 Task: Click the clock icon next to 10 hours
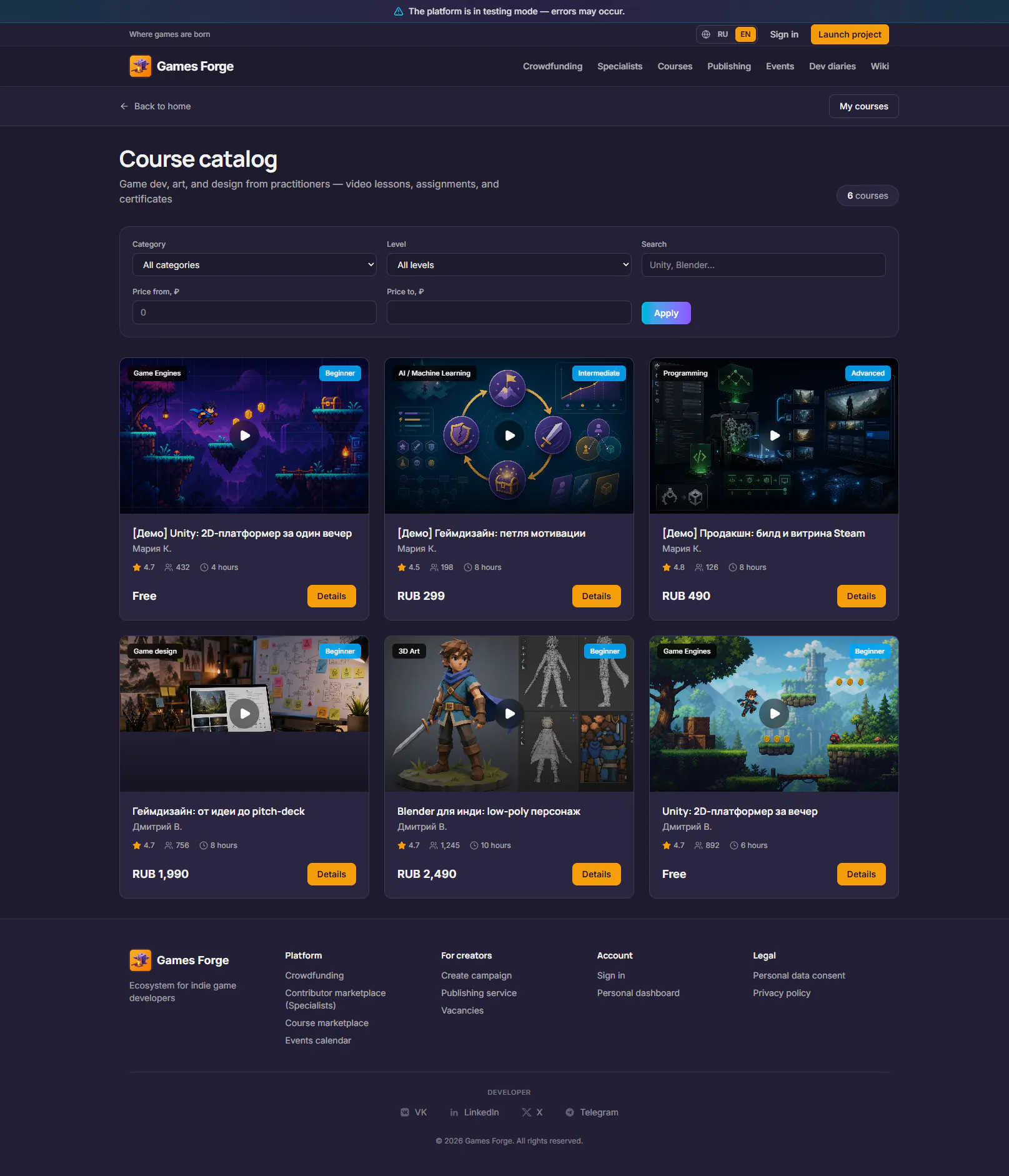coord(474,845)
